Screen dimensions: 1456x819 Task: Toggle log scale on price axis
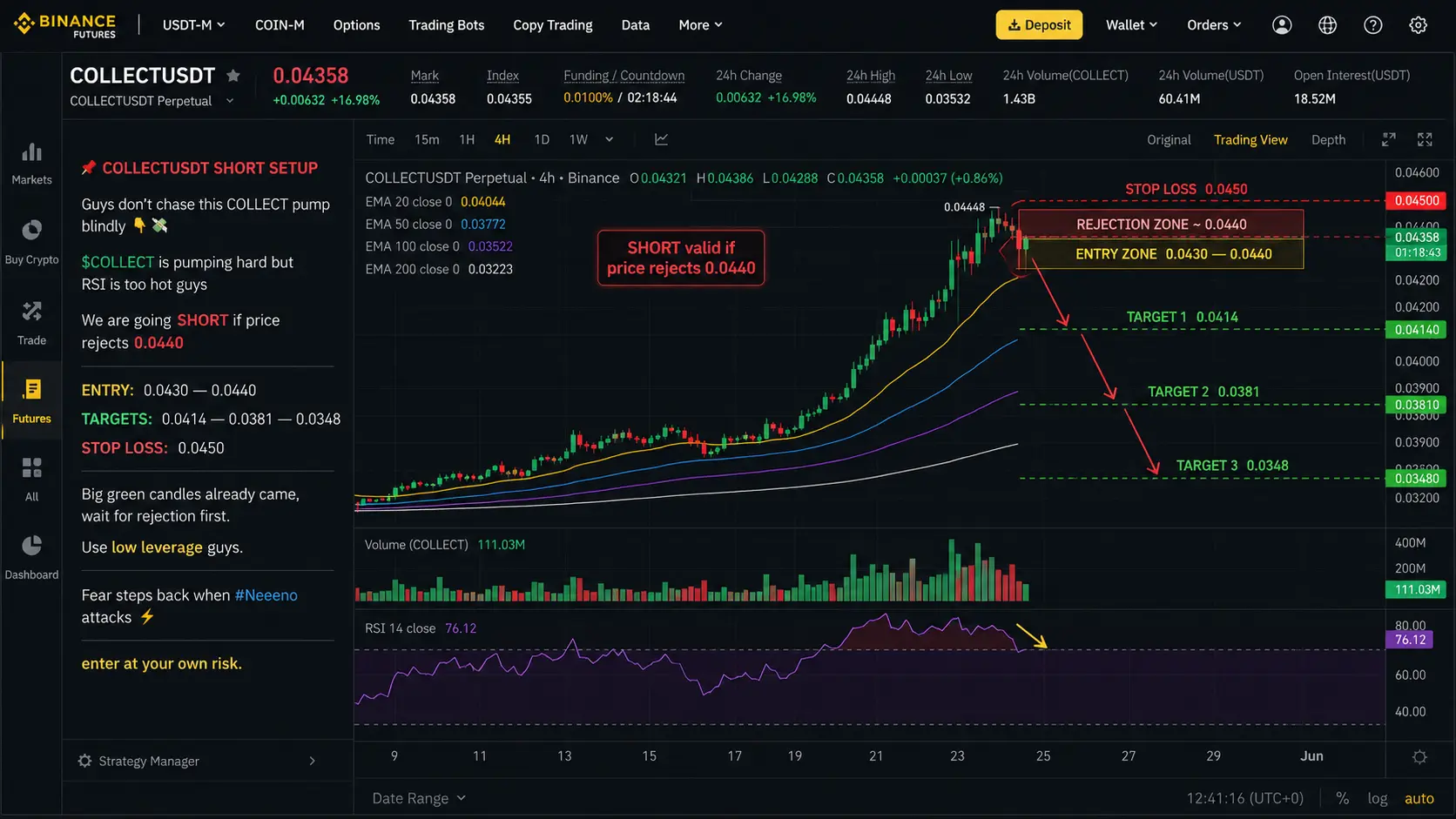click(x=1378, y=798)
